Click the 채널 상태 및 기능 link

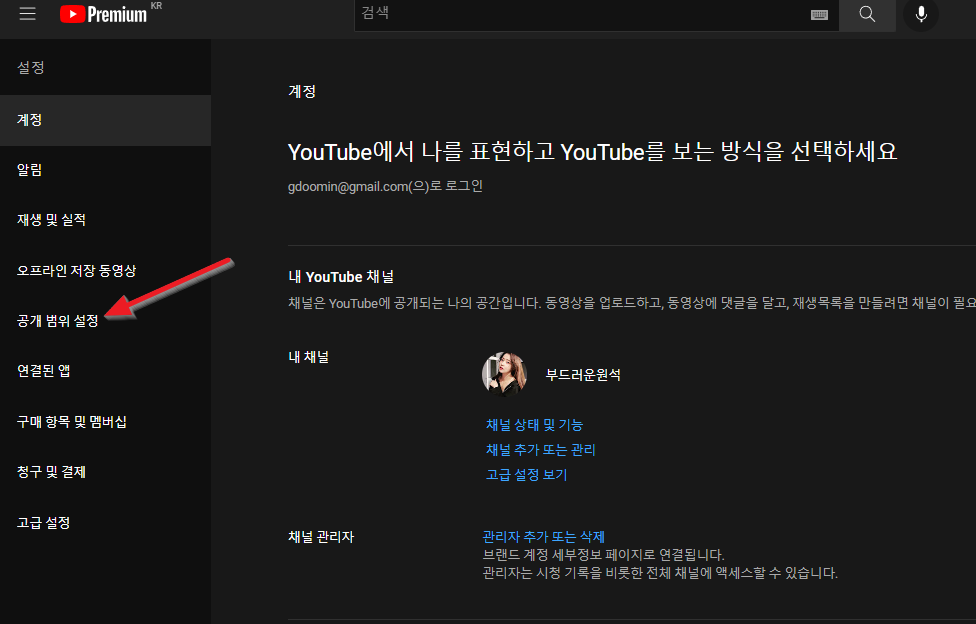pos(534,425)
